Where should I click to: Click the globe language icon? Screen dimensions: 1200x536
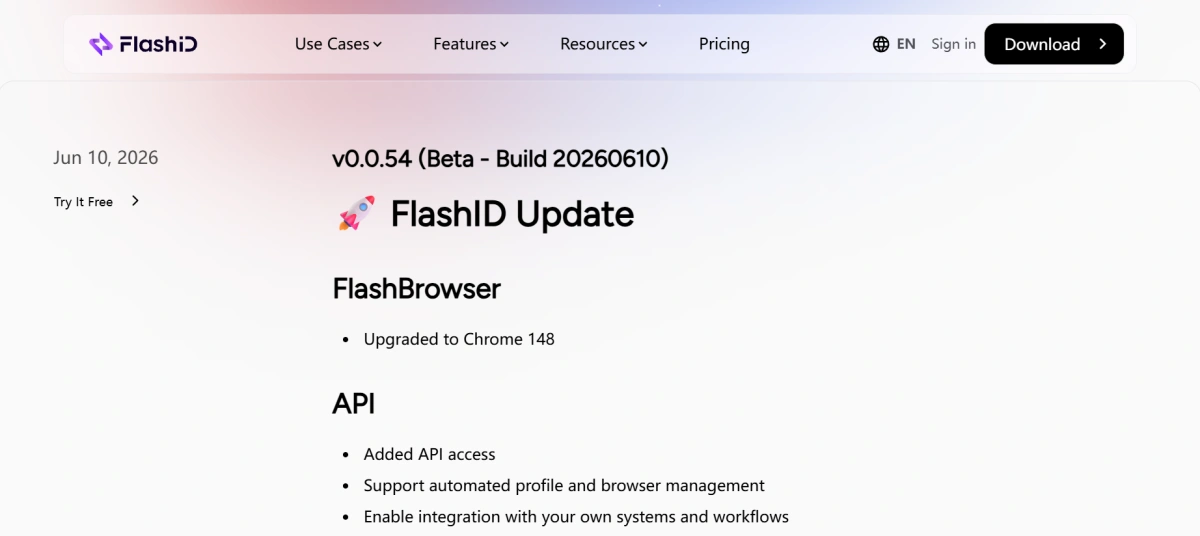pos(881,44)
